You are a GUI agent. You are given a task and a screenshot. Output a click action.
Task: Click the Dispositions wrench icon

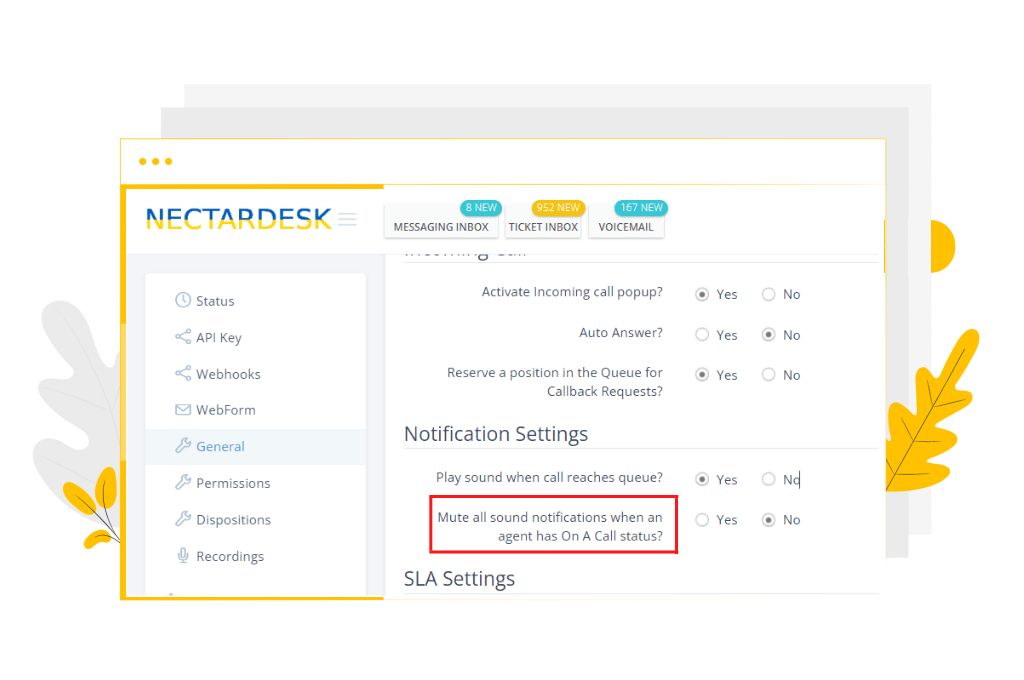pyautogui.click(x=183, y=519)
